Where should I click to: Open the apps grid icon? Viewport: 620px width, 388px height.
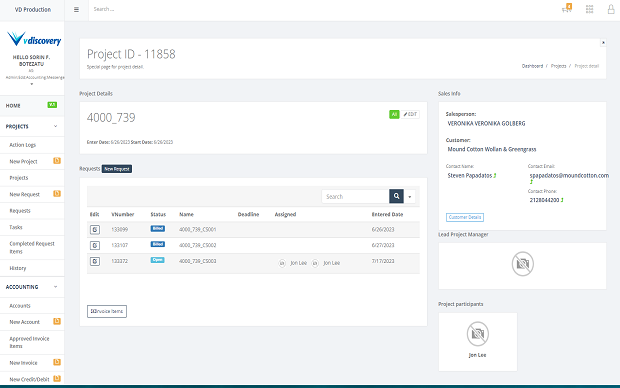pyautogui.click(x=590, y=9)
